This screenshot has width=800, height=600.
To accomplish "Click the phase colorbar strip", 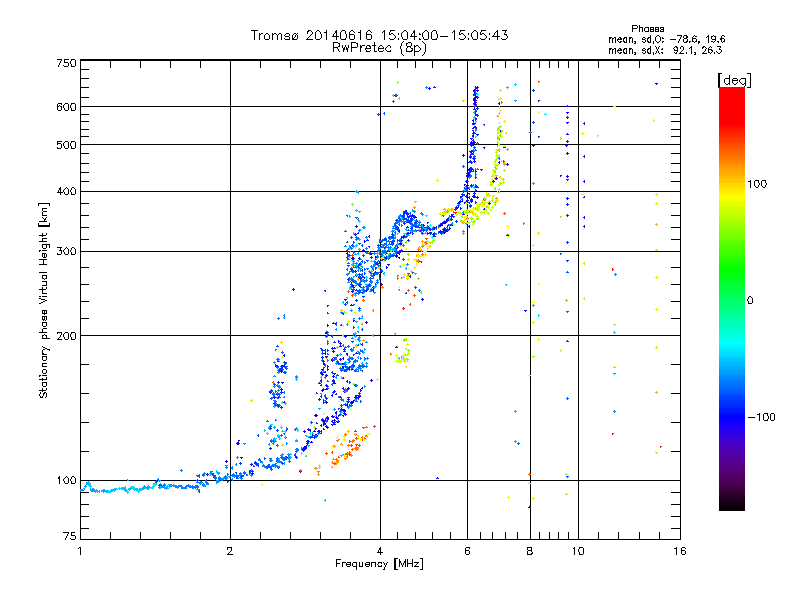I will tap(732, 299).
